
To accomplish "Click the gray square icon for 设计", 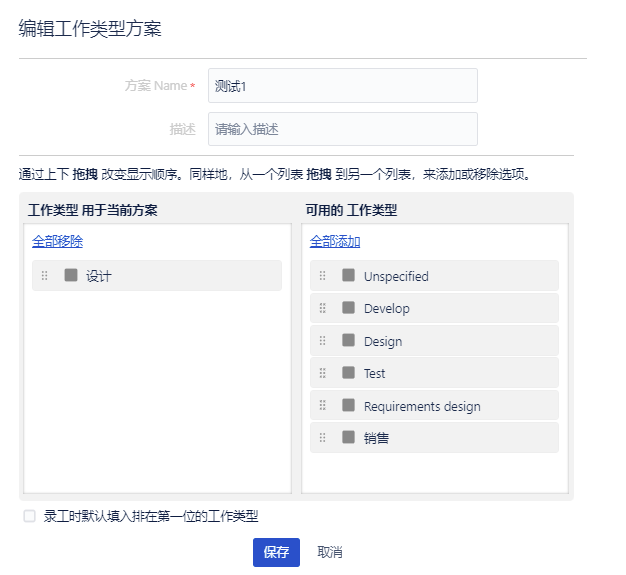I will pyautogui.click(x=71, y=275).
